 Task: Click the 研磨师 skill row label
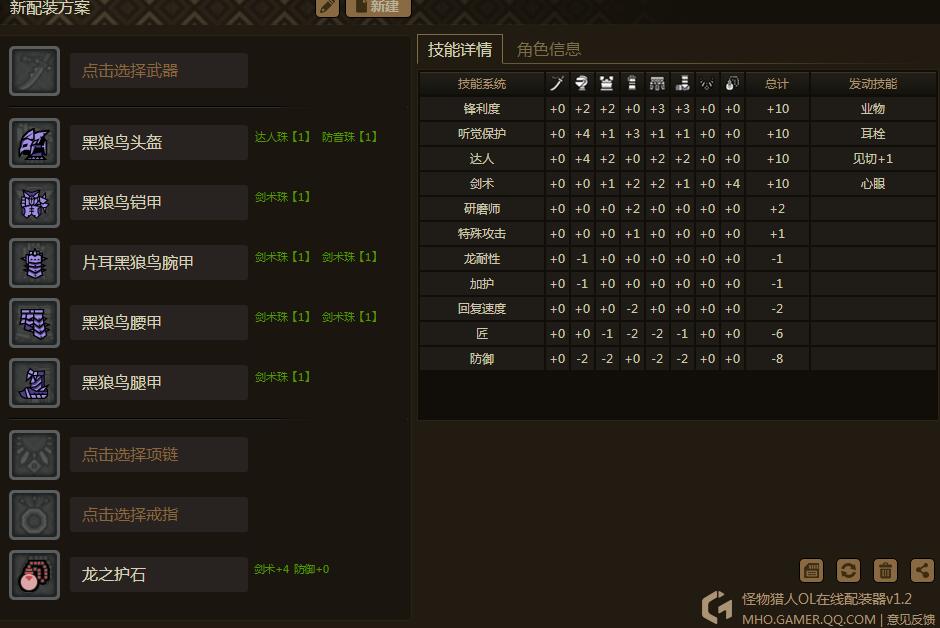coord(482,209)
